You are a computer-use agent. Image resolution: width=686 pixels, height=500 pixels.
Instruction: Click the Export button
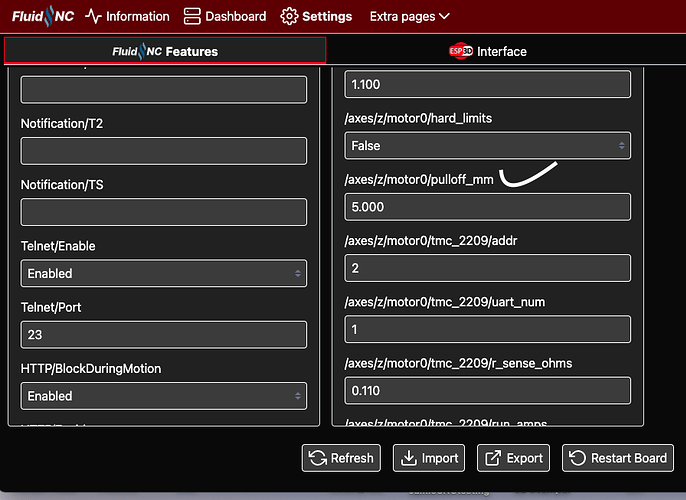point(513,458)
